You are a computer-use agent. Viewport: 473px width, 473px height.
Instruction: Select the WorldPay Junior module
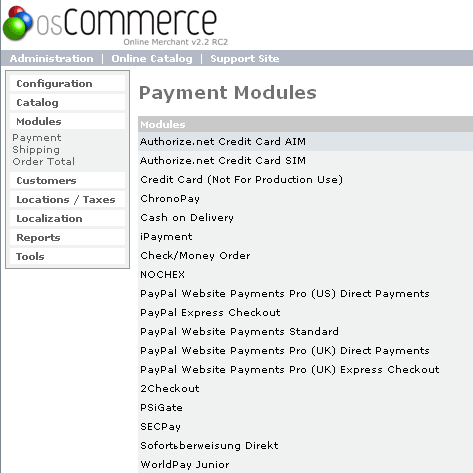pyautogui.click(x=305, y=464)
